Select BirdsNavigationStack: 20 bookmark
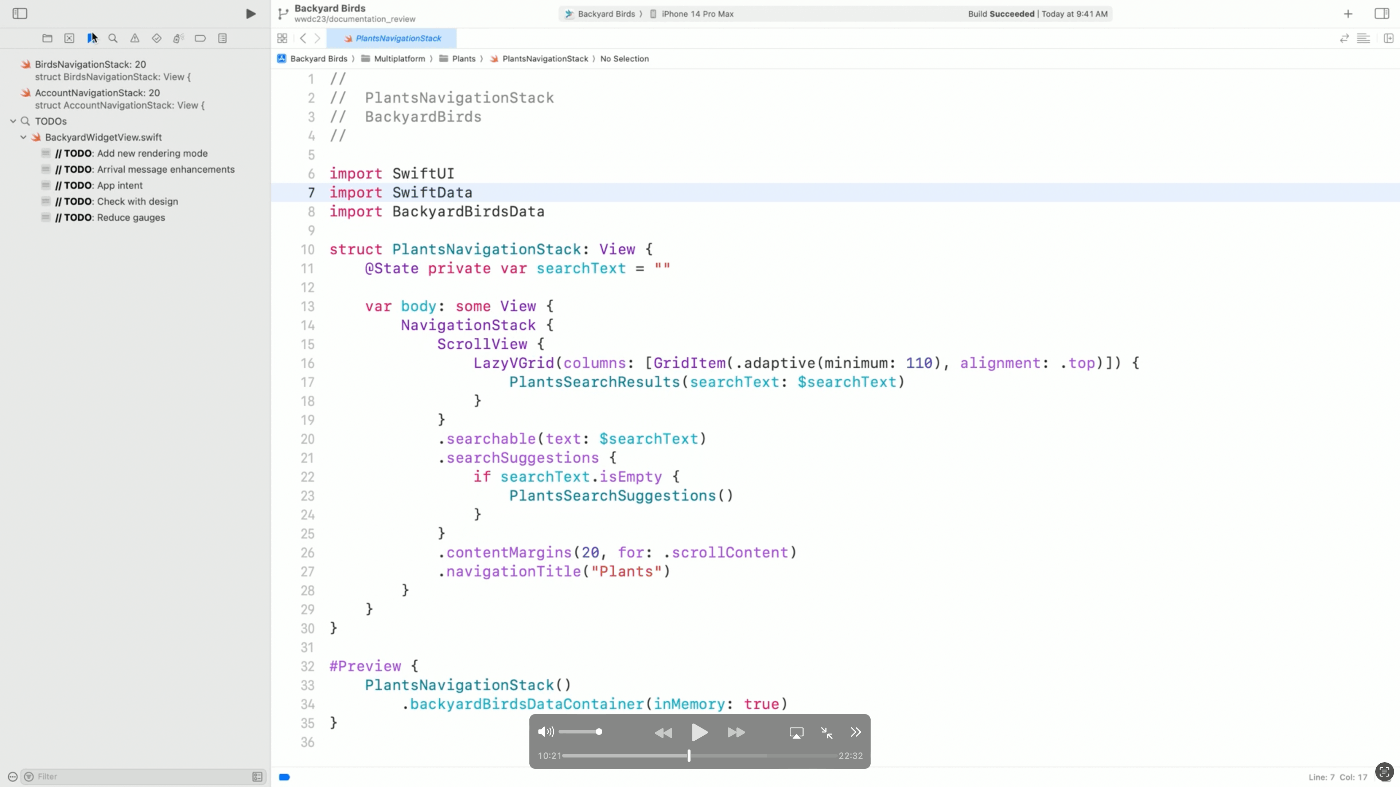The width and height of the screenshot is (1400, 787). pyautogui.click(x=135, y=70)
